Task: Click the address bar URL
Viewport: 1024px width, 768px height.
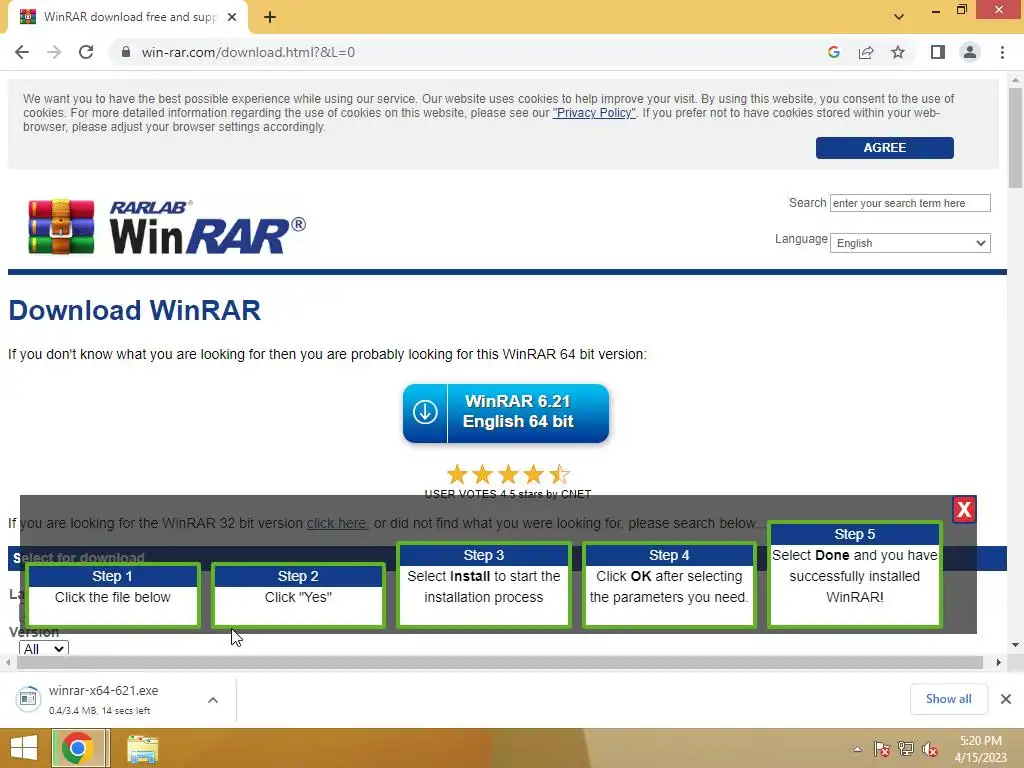Action: [x=248, y=52]
